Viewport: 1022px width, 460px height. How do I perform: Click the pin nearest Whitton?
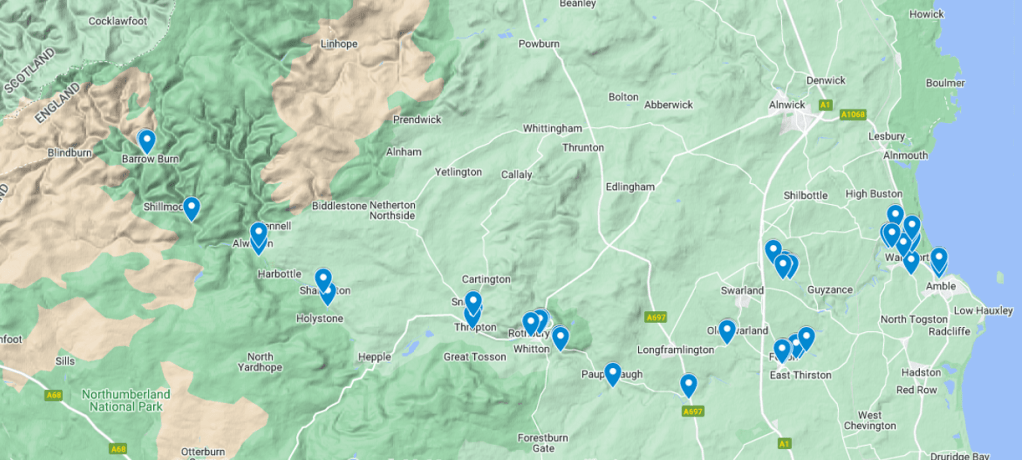[x=560, y=338]
